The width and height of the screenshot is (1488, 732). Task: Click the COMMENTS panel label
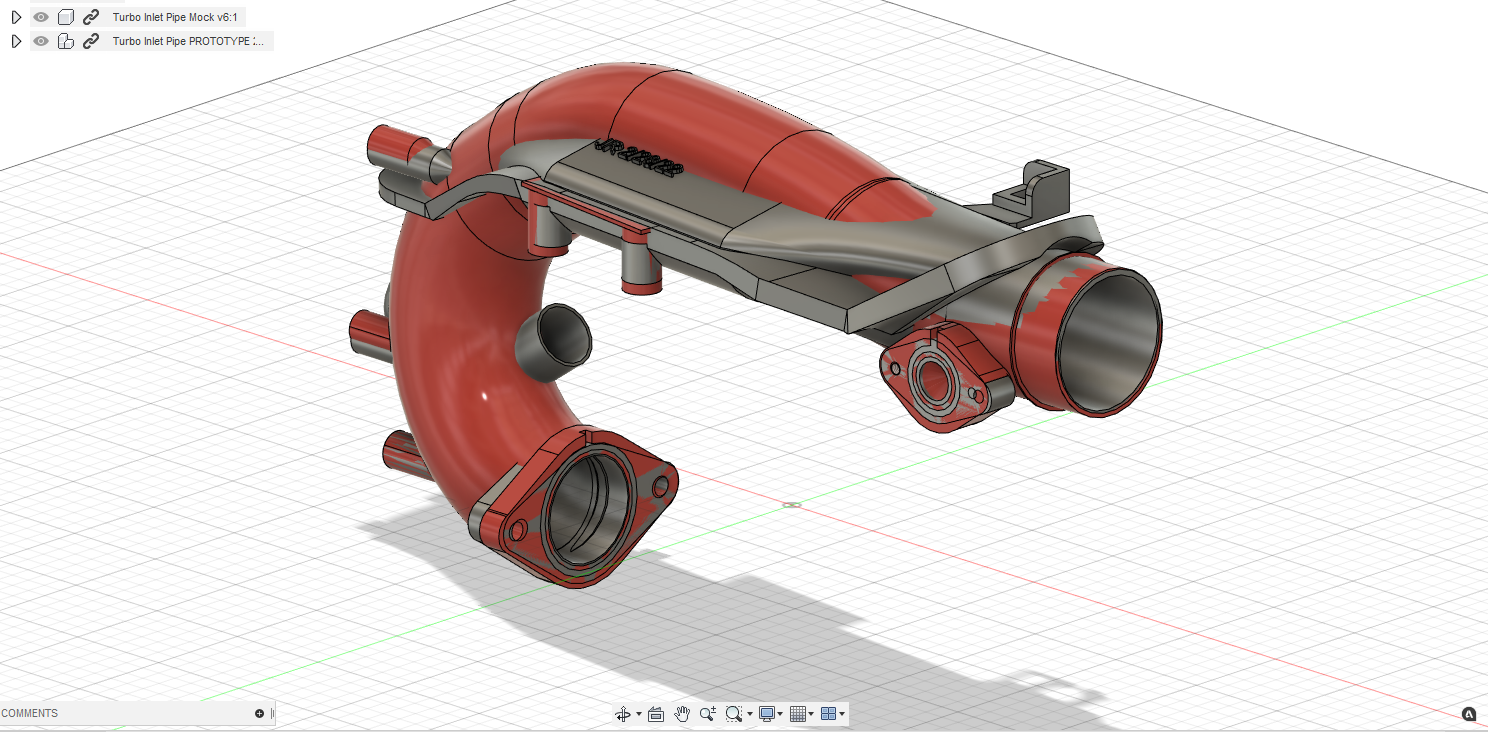coord(30,713)
